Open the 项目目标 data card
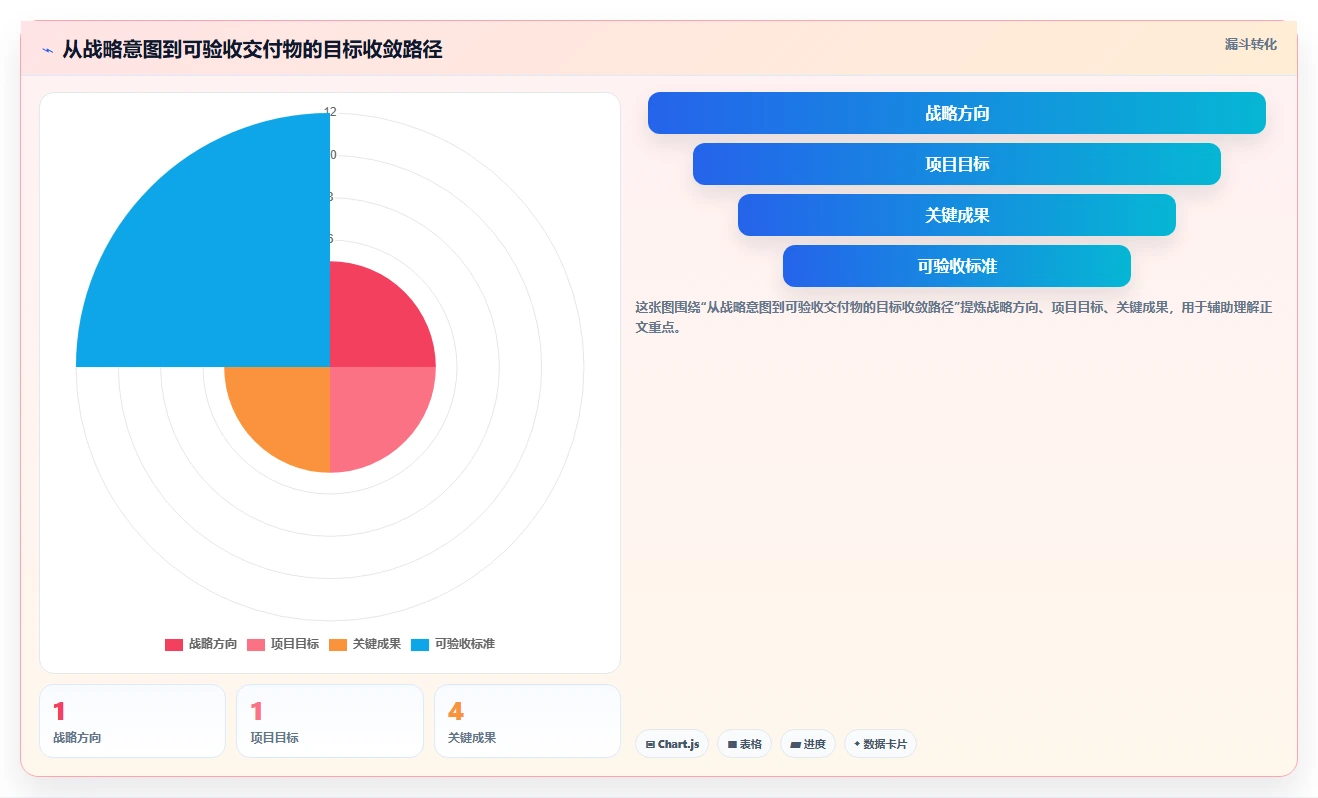Screen dimensions: 1318x798 (330, 721)
